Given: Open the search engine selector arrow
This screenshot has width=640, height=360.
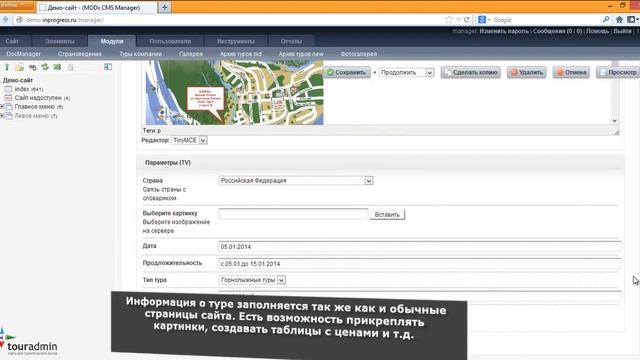Looking at the screenshot, I should pyautogui.click(x=489, y=20).
